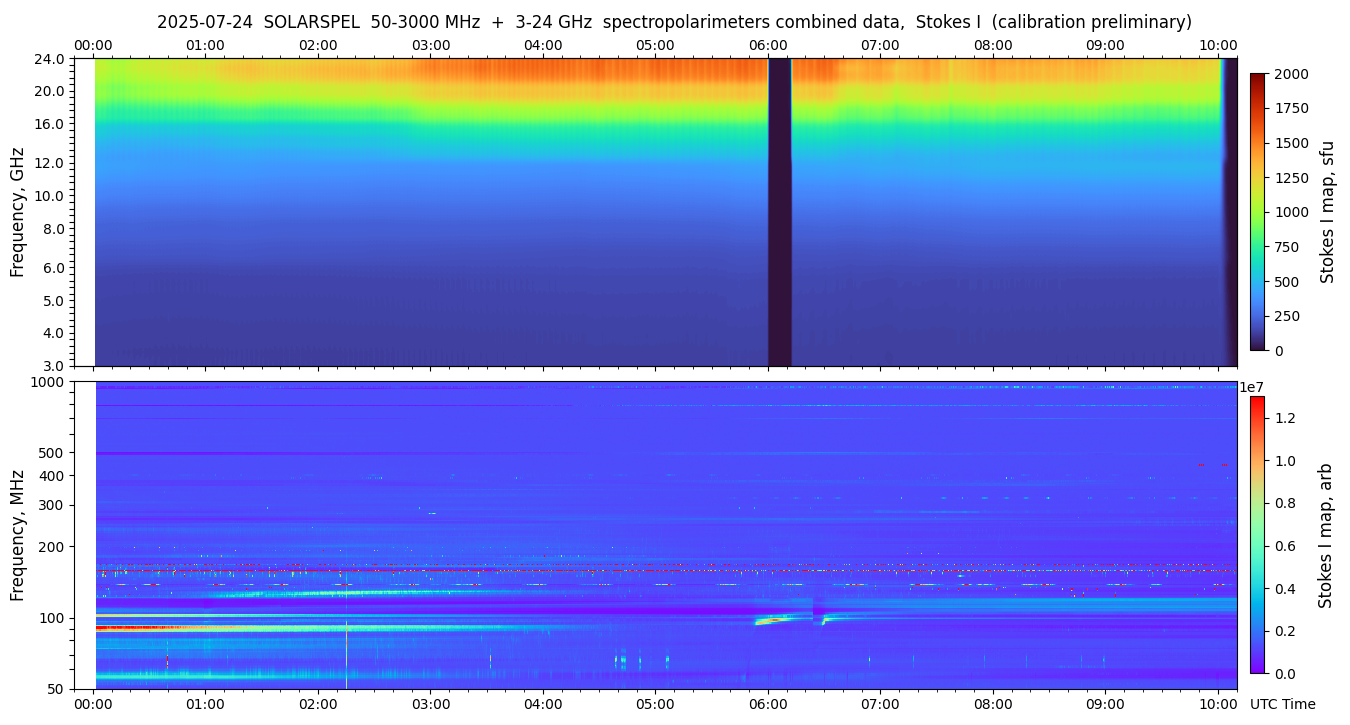1350x725 pixels.
Task: Click the 'Stokes I map, sfu' colorbar label
Action: pyautogui.click(x=1327, y=211)
